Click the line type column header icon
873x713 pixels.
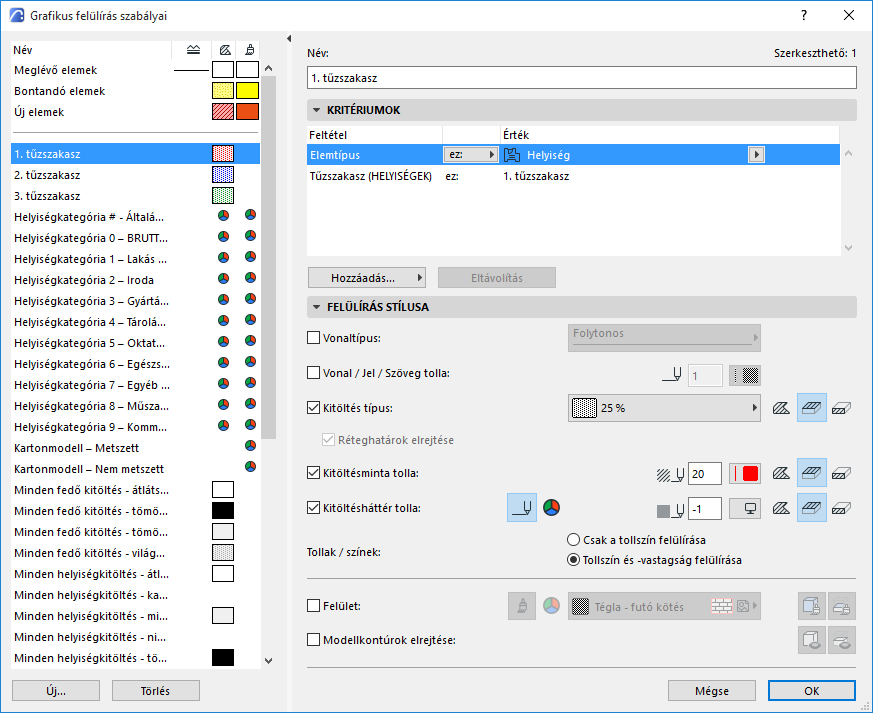193,50
